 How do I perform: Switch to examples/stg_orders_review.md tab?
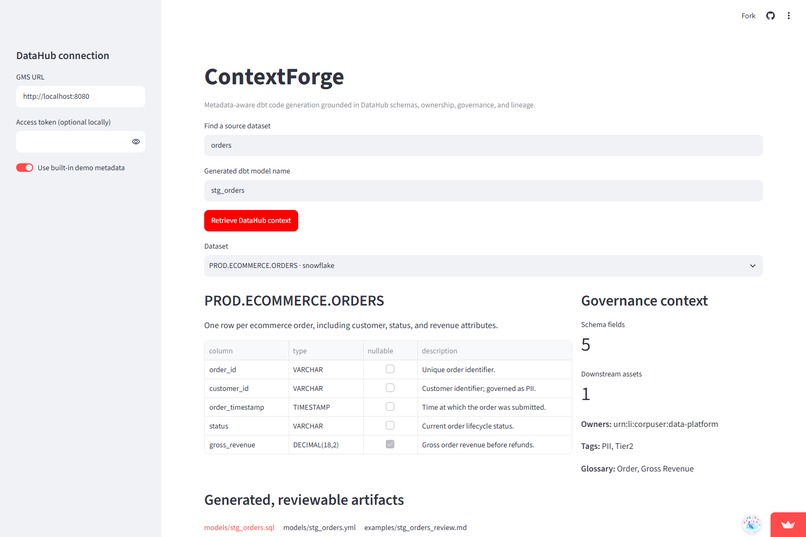click(x=415, y=527)
